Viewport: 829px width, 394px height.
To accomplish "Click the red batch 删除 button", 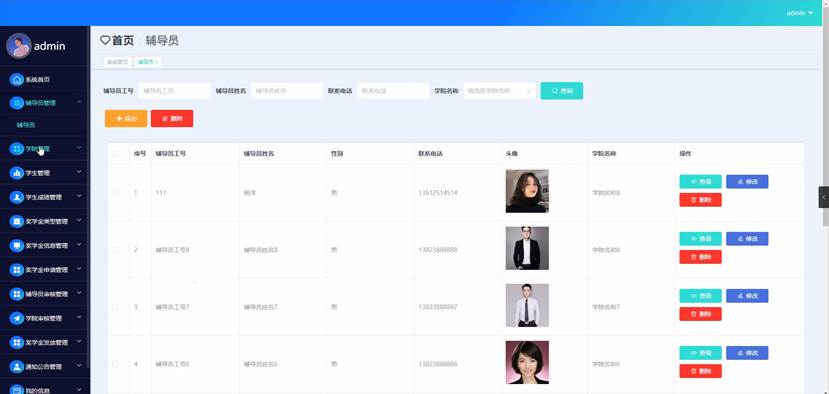I will tap(172, 118).
